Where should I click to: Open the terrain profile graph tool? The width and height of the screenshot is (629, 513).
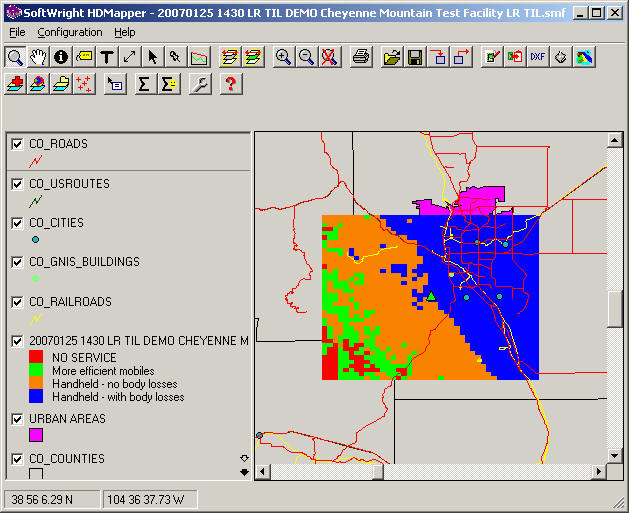(x=199, y=57)
